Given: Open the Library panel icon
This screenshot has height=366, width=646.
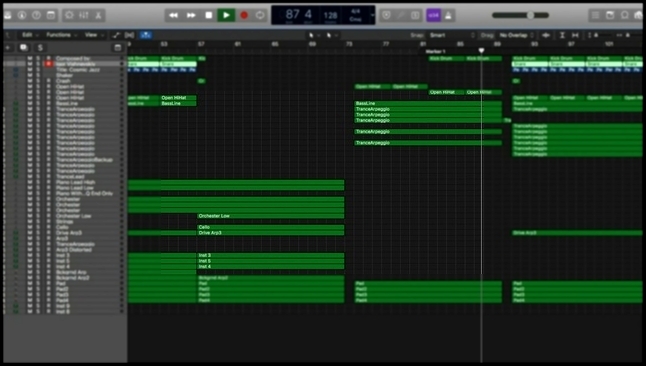Looking at the screenshot, I should 7,15.
